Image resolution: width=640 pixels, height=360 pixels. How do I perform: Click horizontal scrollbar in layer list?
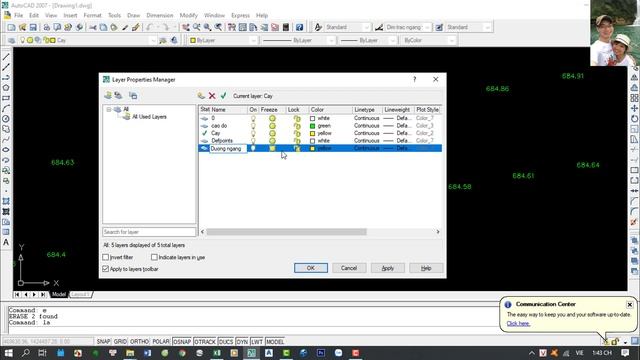click(287, 232)
